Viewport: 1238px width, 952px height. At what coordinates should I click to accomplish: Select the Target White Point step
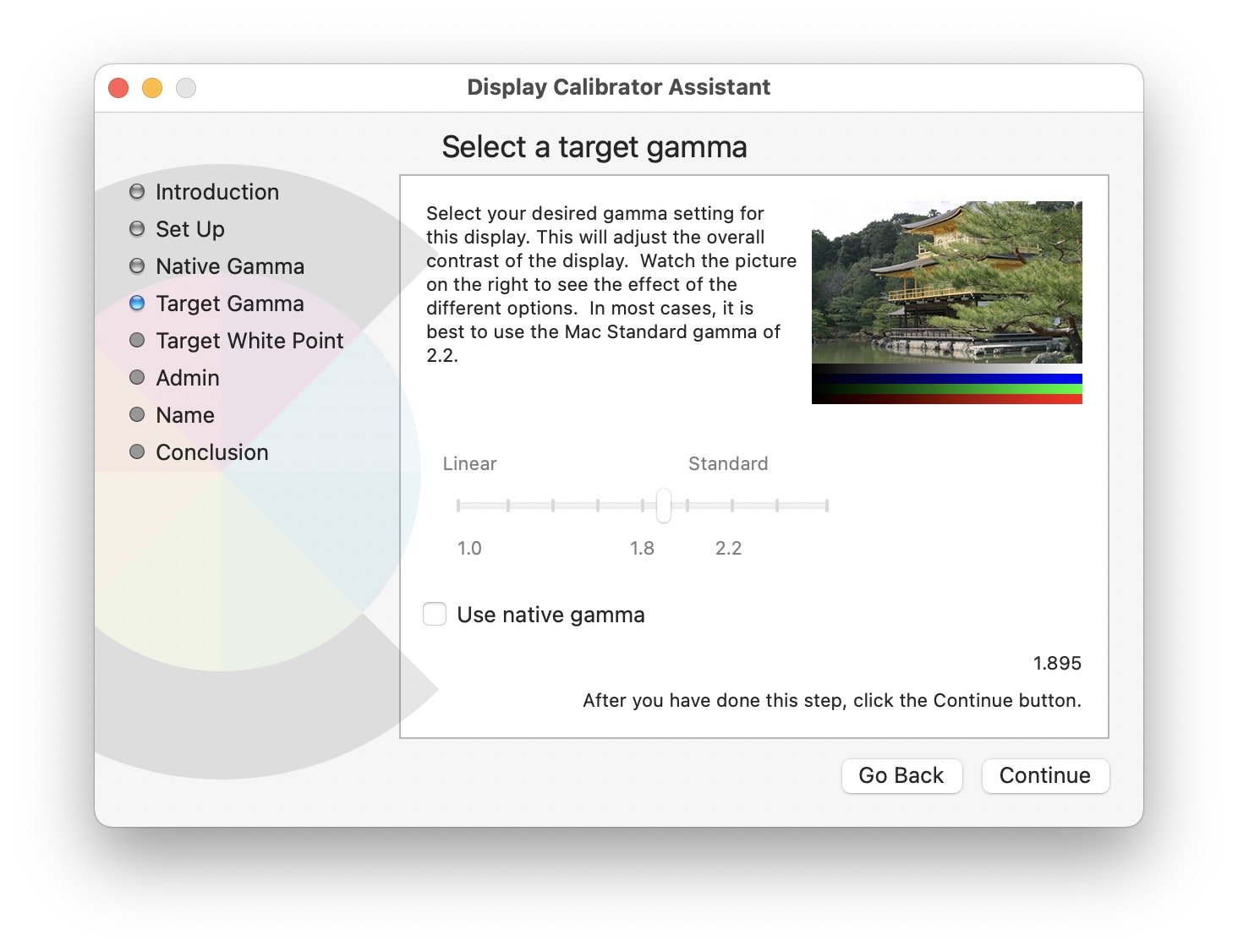click(x=249, y=341)
